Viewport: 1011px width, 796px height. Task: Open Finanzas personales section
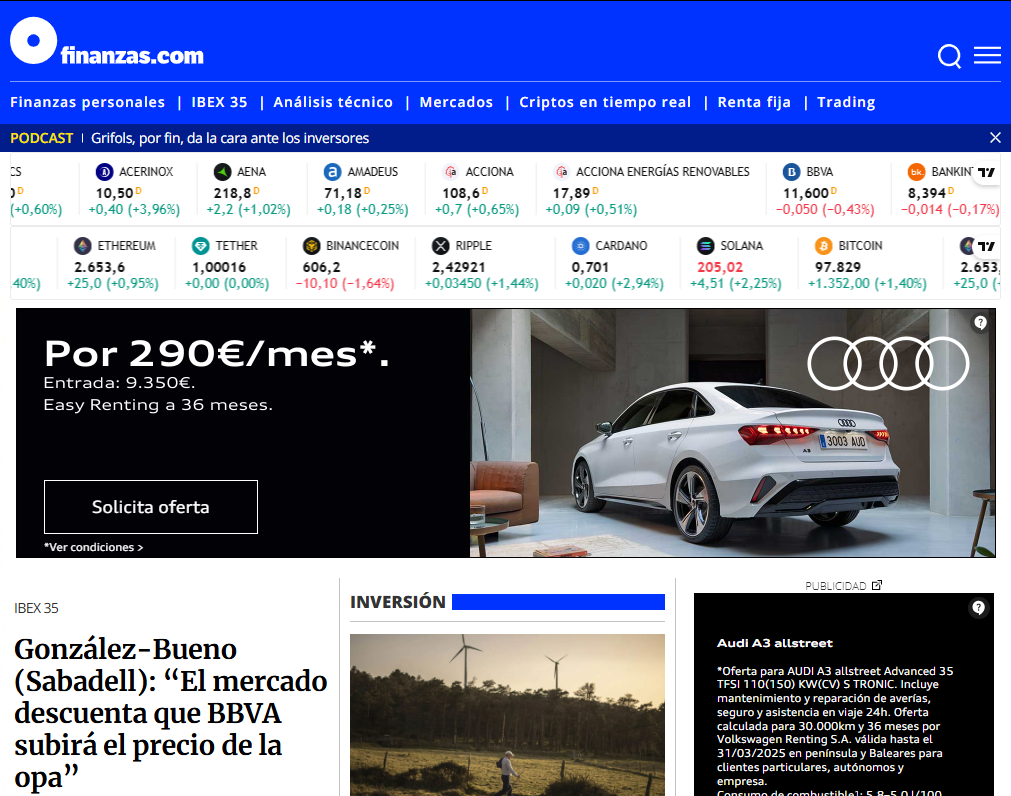click(88, 102)
